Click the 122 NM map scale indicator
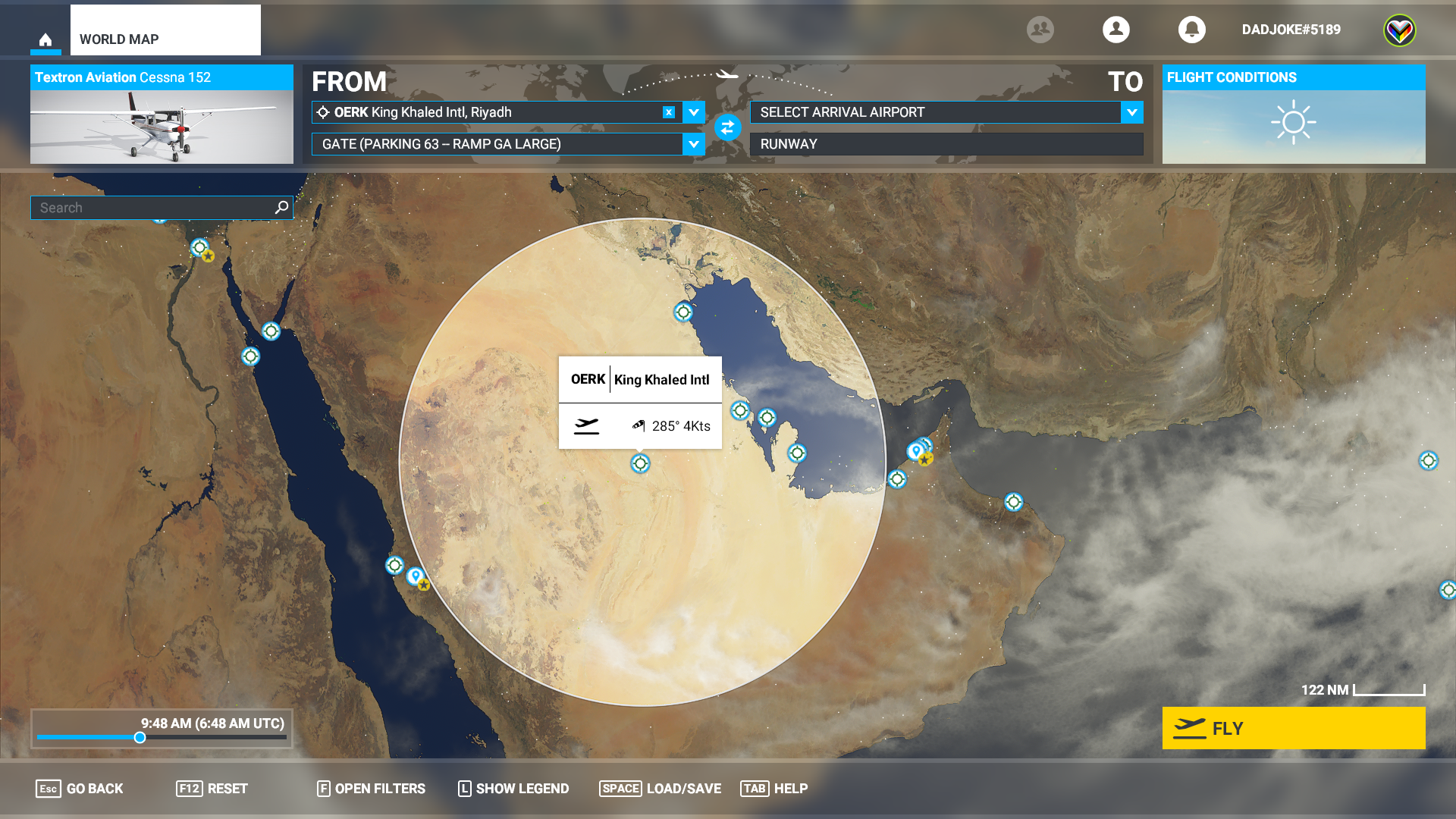 point(1363,690)
